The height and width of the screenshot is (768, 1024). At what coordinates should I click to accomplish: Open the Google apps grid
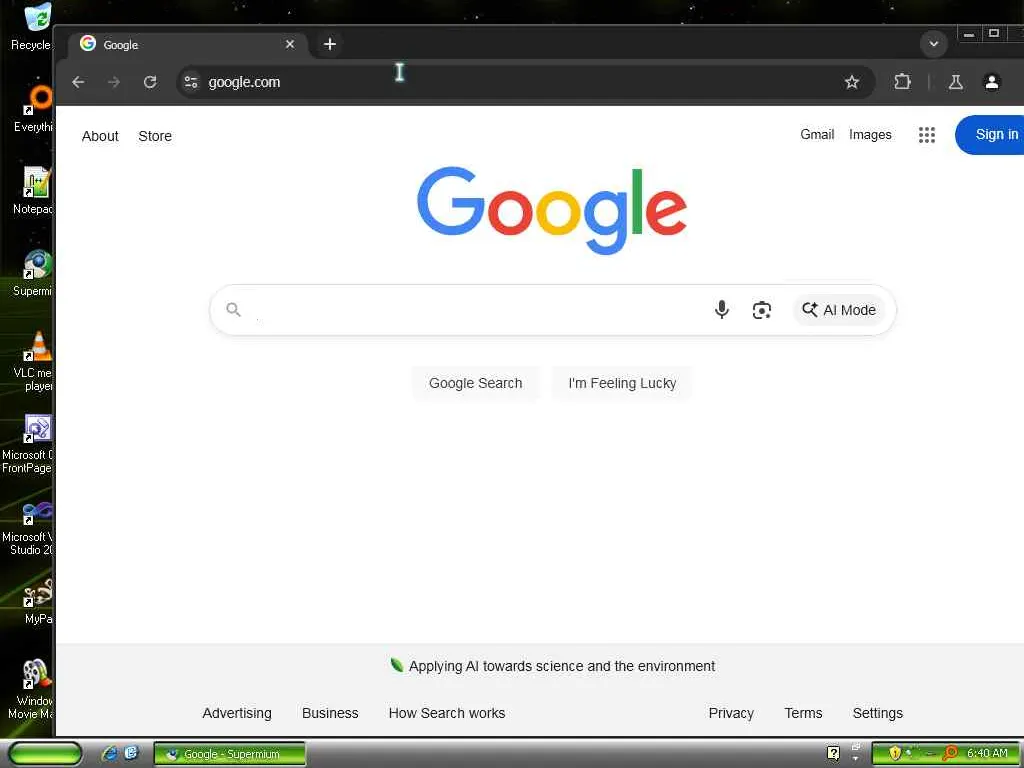coord(927,135)
